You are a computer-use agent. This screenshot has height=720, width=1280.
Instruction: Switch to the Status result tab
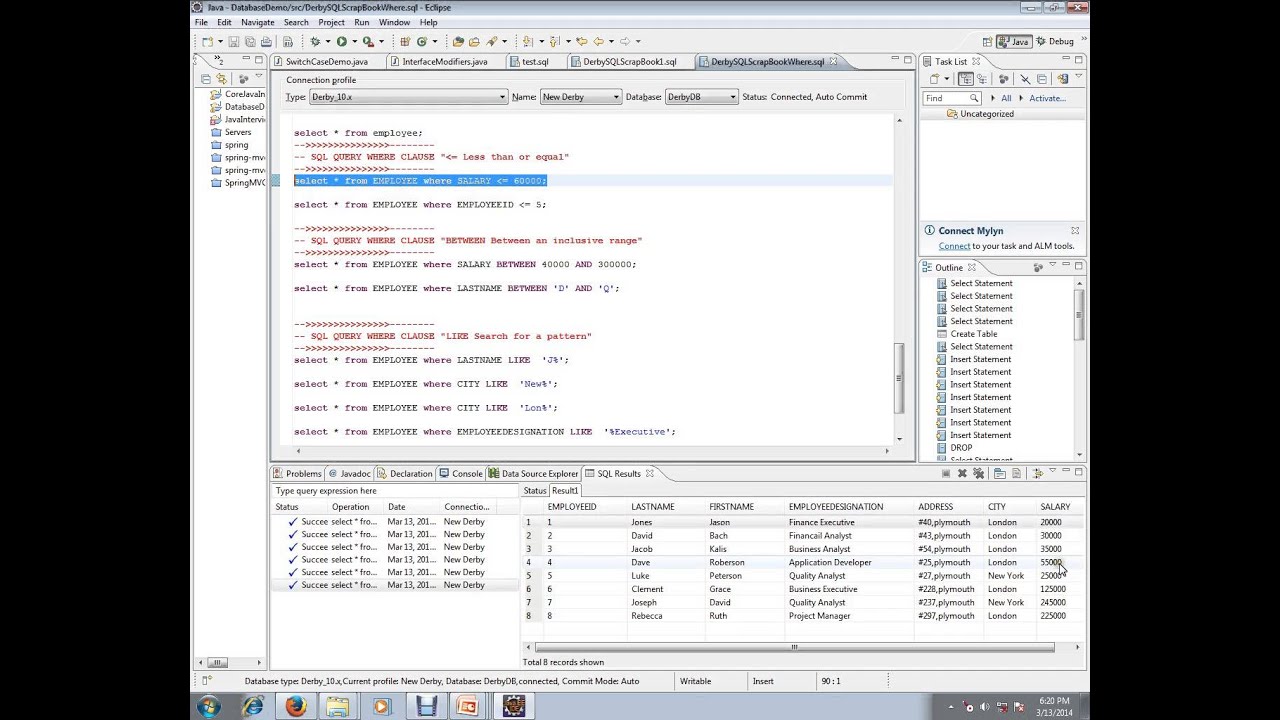pos(535,491)
